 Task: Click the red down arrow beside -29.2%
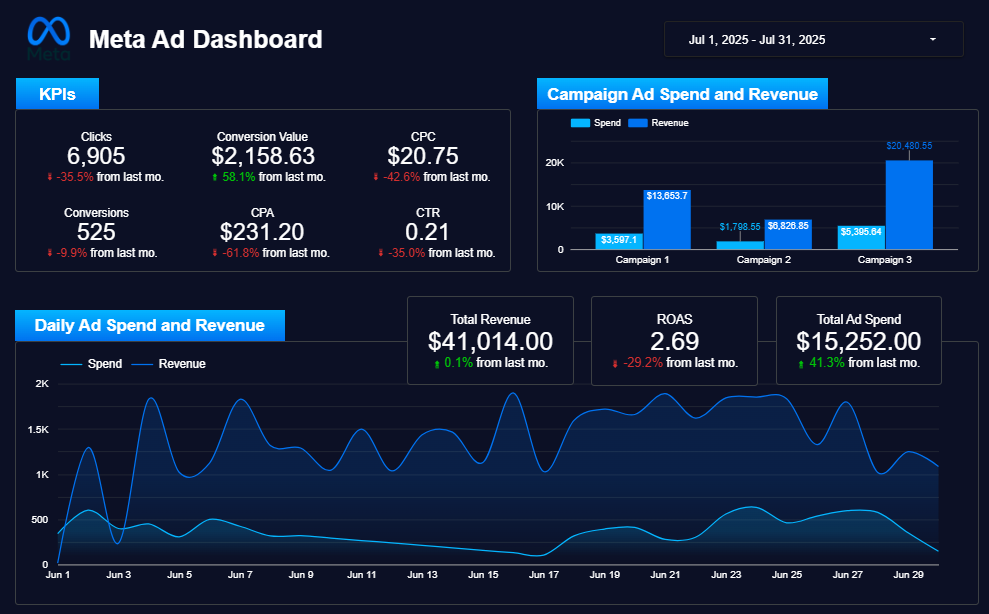(x=615, y=363)
